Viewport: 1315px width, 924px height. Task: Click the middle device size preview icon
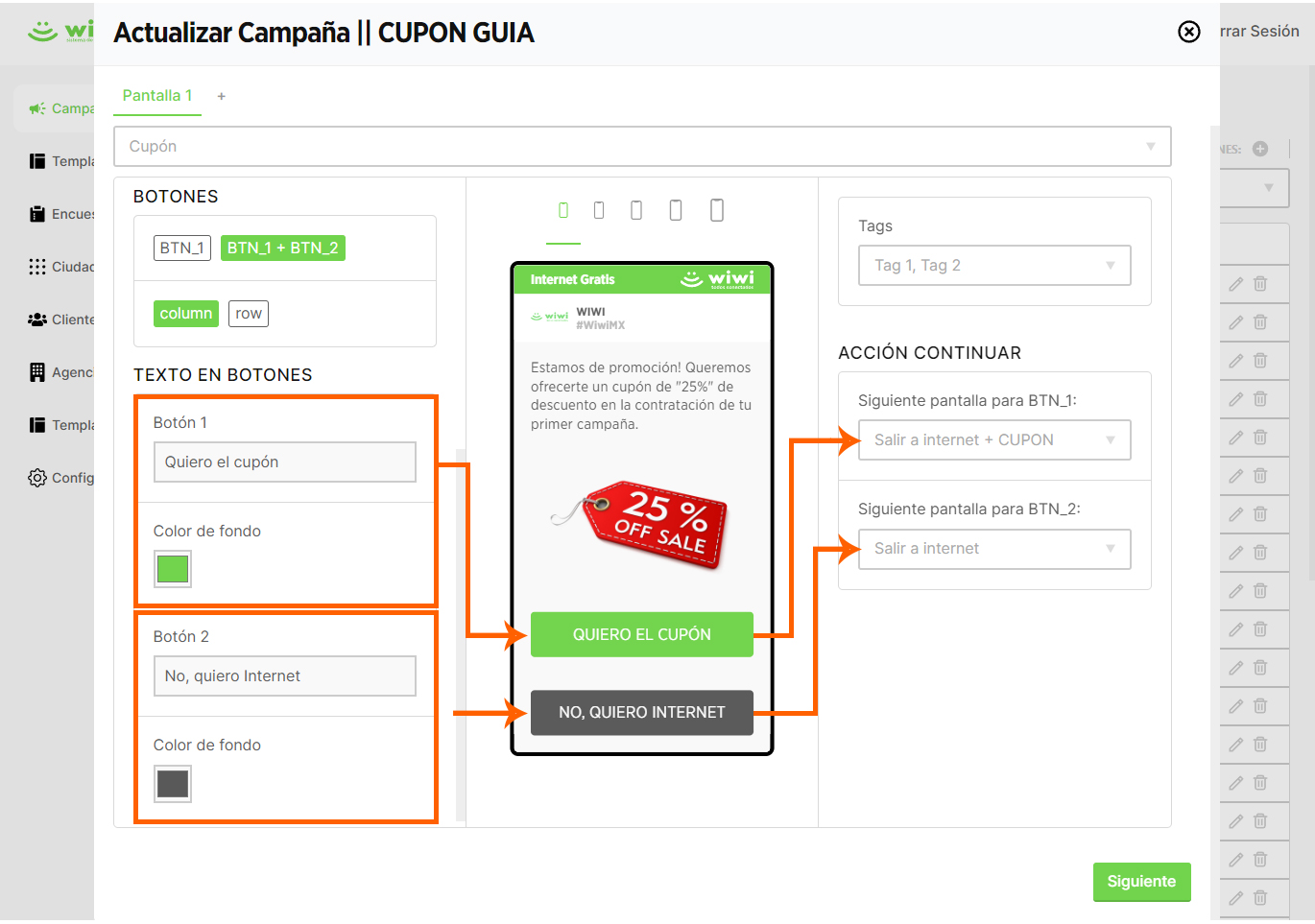[x=636, y=210]
